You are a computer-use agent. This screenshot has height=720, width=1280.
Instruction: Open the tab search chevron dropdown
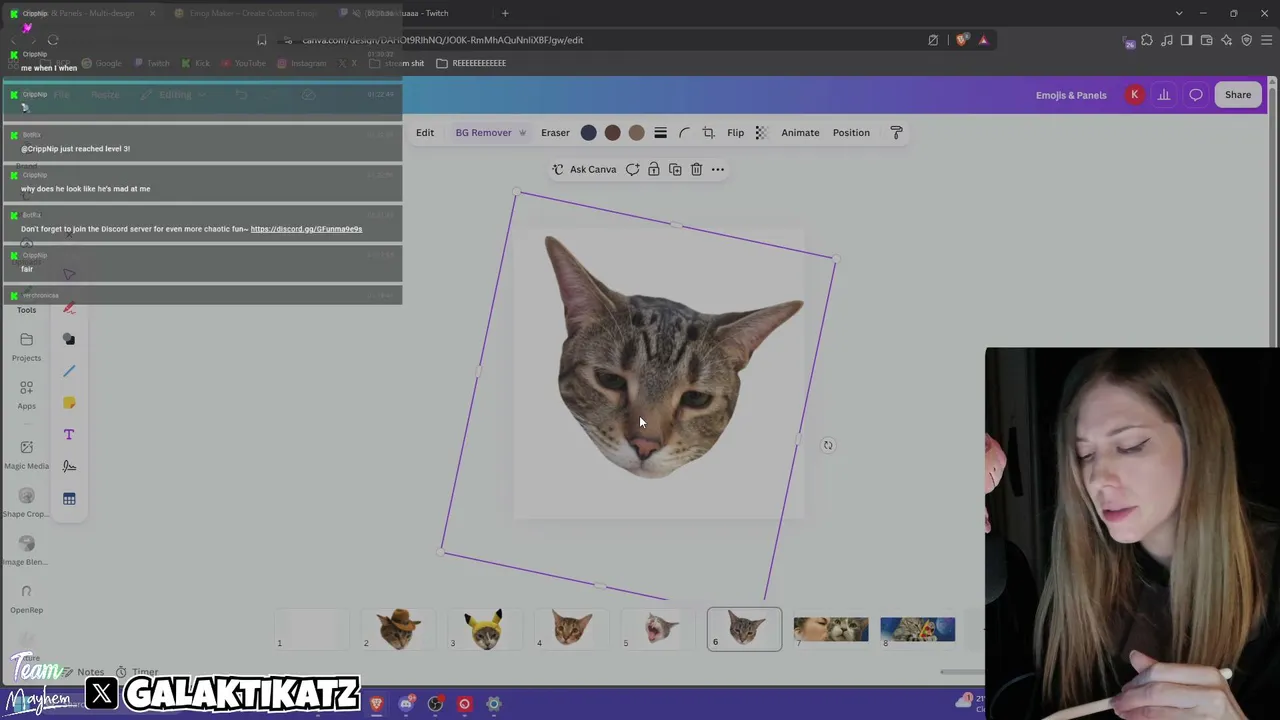pyautogui.click(x=1179, y=13)
